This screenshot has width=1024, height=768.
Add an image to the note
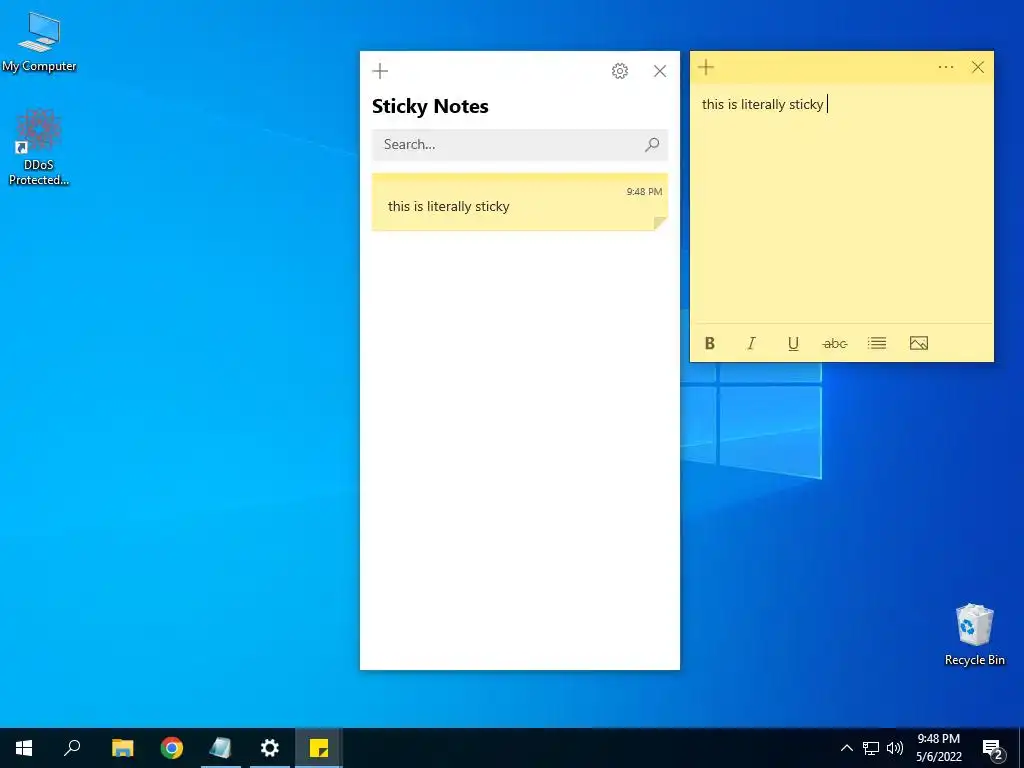[x=919, y=344]
